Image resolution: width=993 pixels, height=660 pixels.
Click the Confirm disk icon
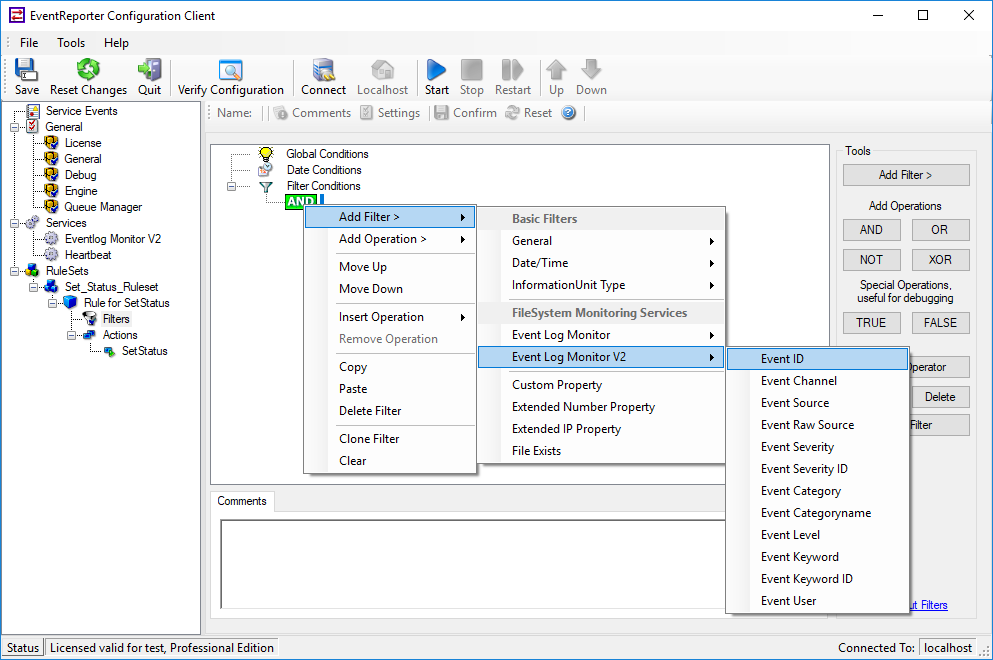[441, 113]
